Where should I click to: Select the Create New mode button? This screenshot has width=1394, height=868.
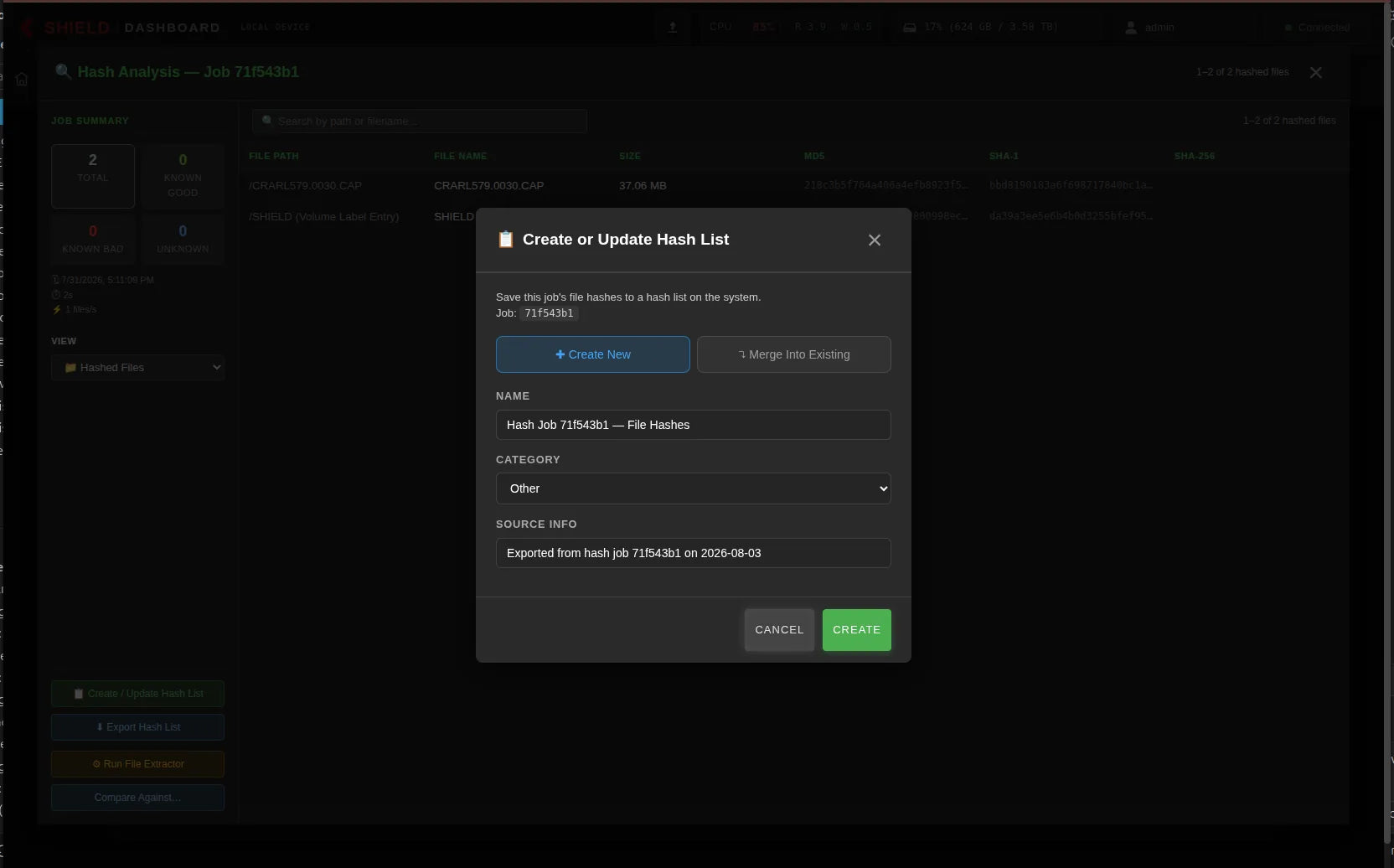593,354
